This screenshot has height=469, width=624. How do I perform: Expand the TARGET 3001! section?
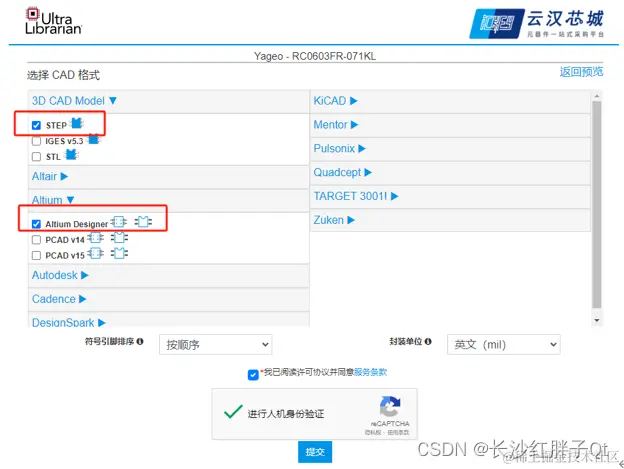coord(356,196)
